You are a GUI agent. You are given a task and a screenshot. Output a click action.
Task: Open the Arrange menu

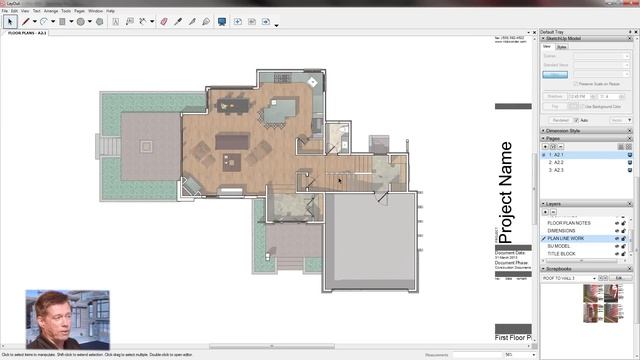(x=51, y=11)
